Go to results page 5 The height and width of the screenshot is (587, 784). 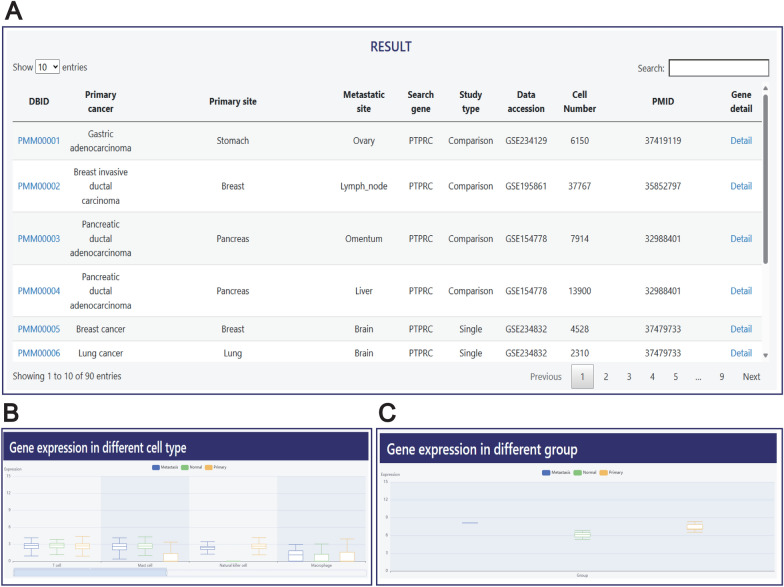click(x=676, y=376)
